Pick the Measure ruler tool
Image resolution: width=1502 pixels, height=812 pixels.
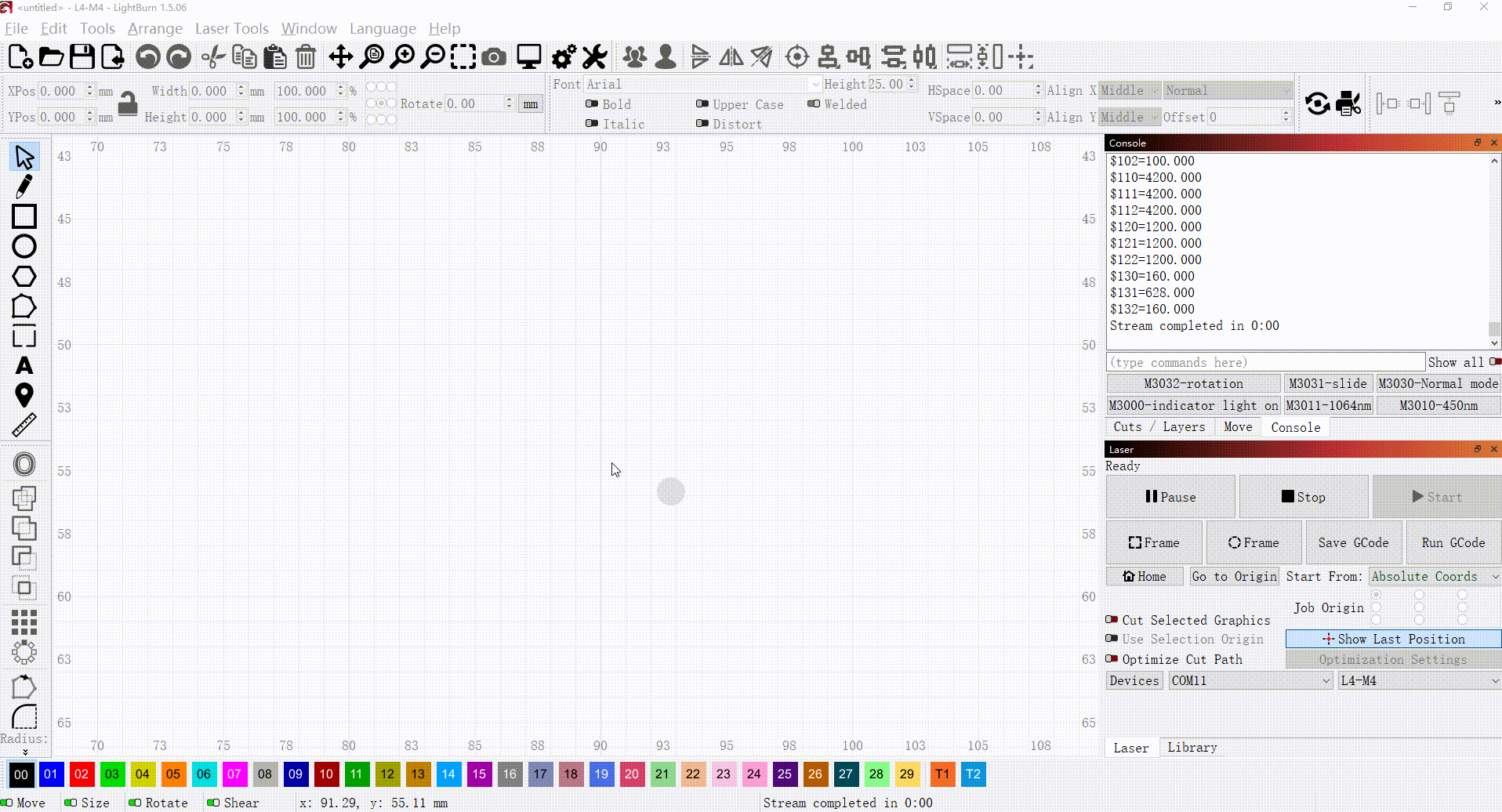[x=24, y=425]
